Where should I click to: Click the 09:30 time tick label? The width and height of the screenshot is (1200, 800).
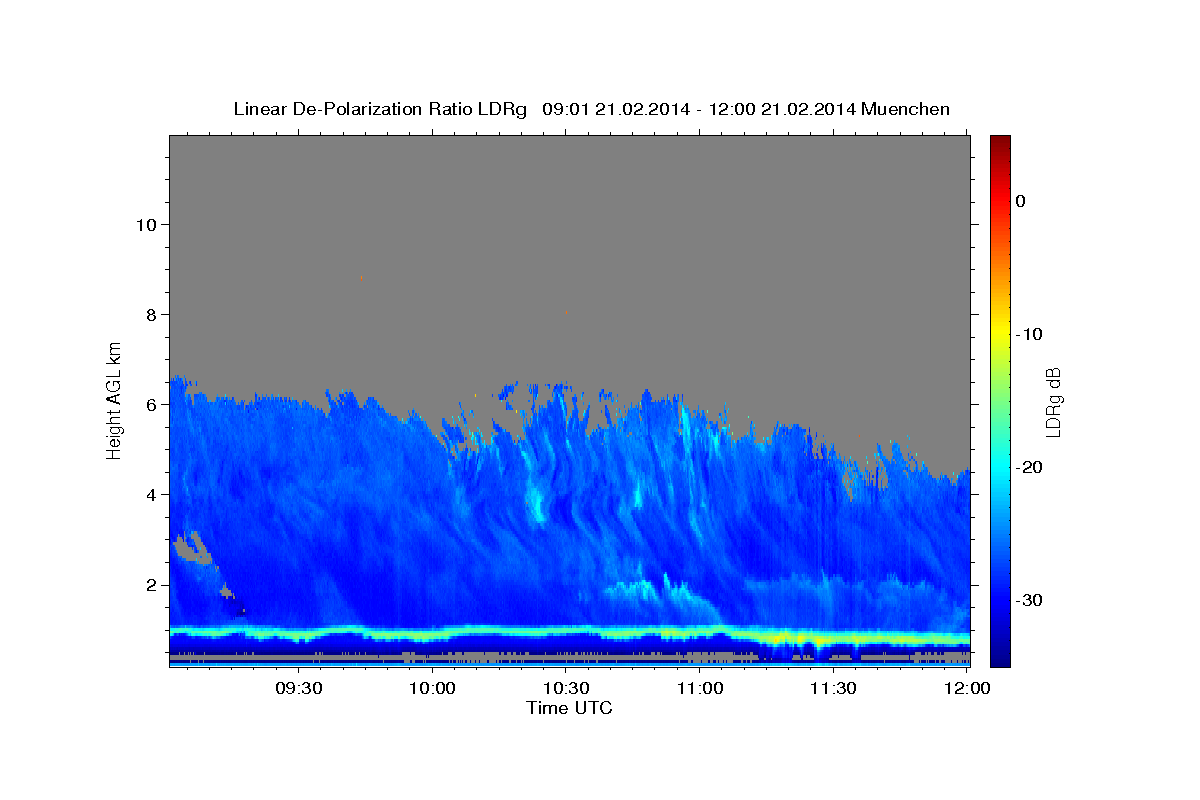pyautogui.click(x=298, y=688)
